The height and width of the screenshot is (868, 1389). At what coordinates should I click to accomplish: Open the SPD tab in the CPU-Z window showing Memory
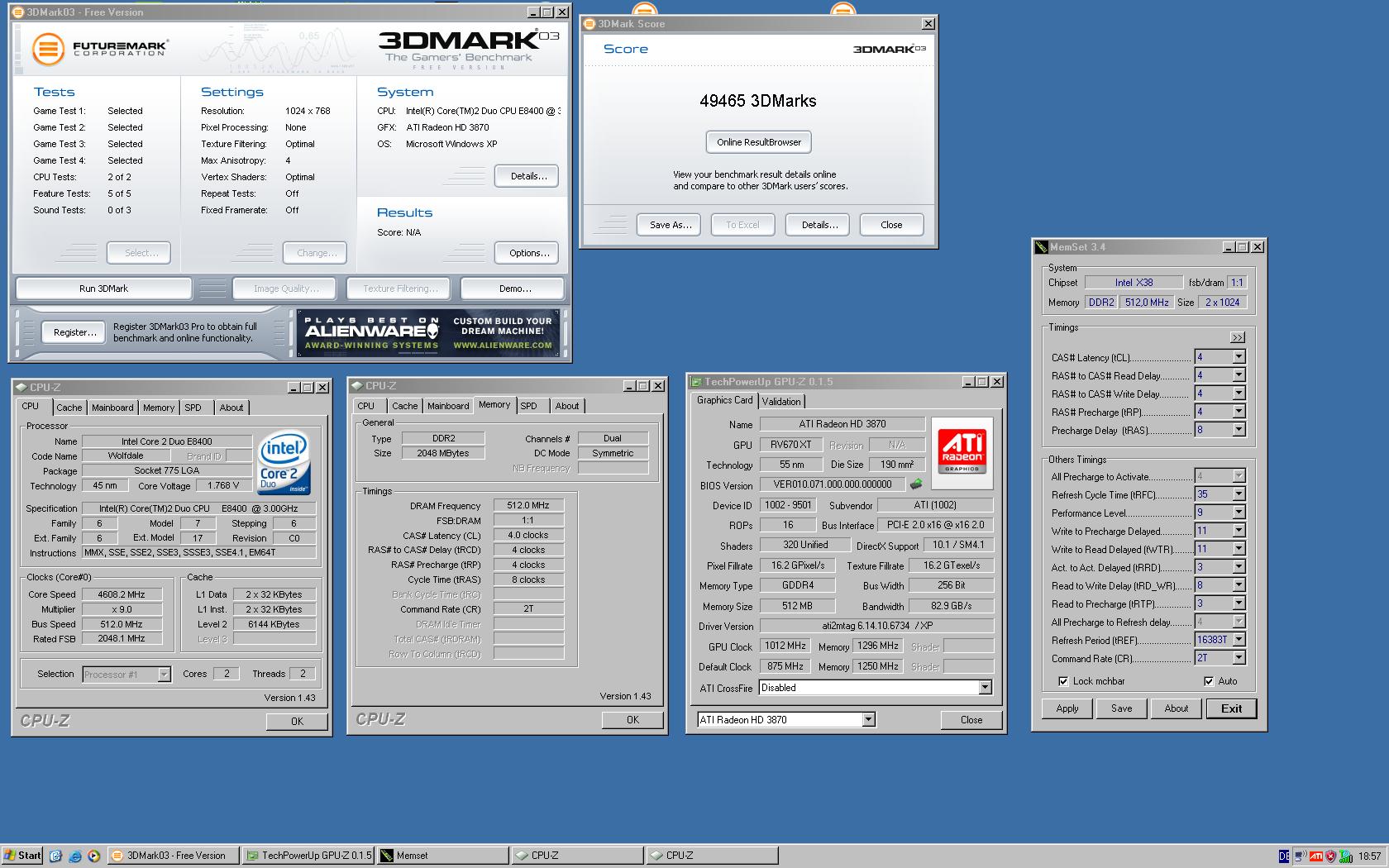pyautogui.click(x=529, y=406)
